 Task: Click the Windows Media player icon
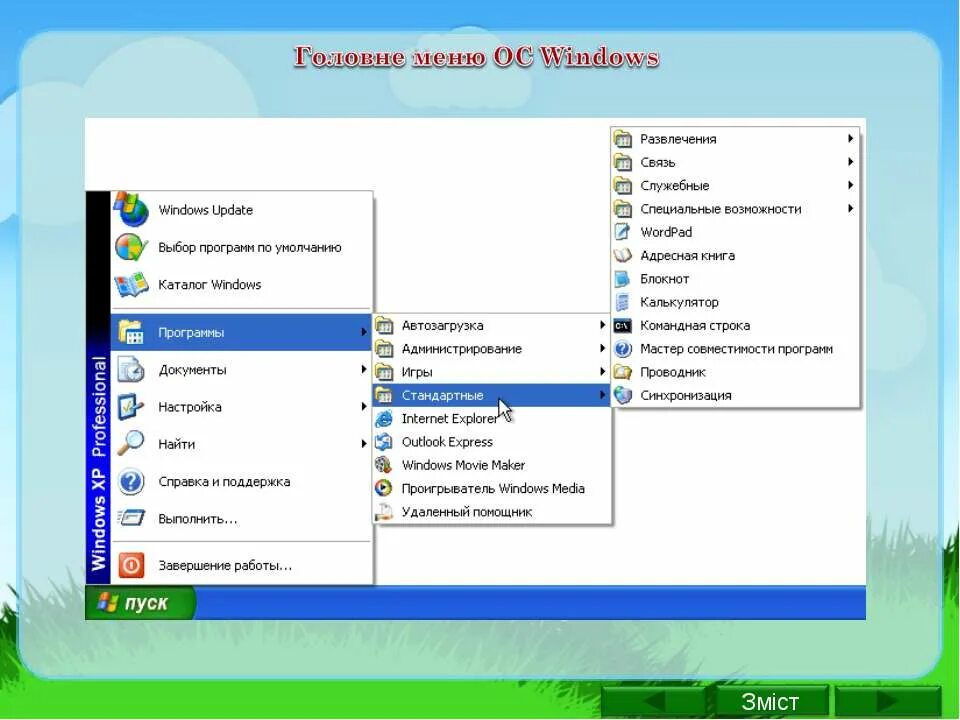pyautogui.click(x=383, y=489)
